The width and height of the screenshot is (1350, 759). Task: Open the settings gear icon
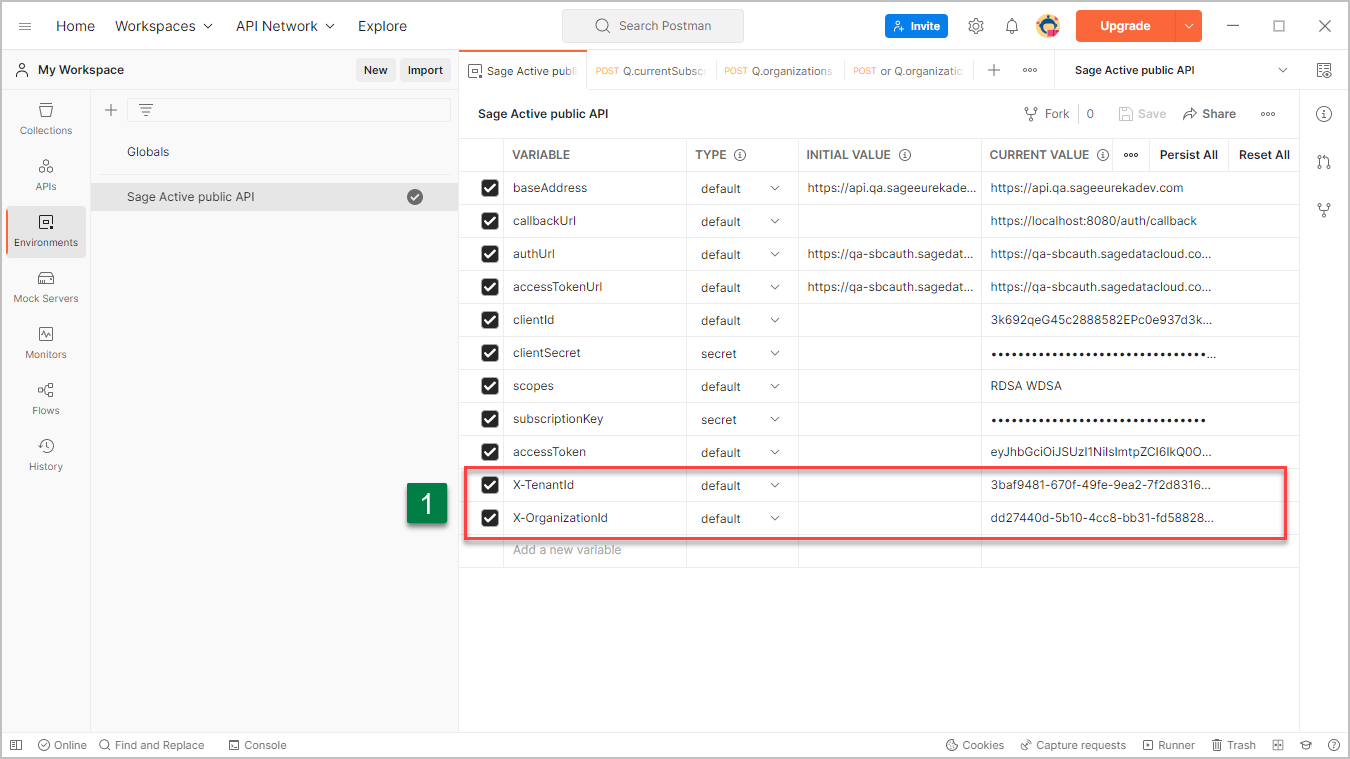[x=976, y=26]
